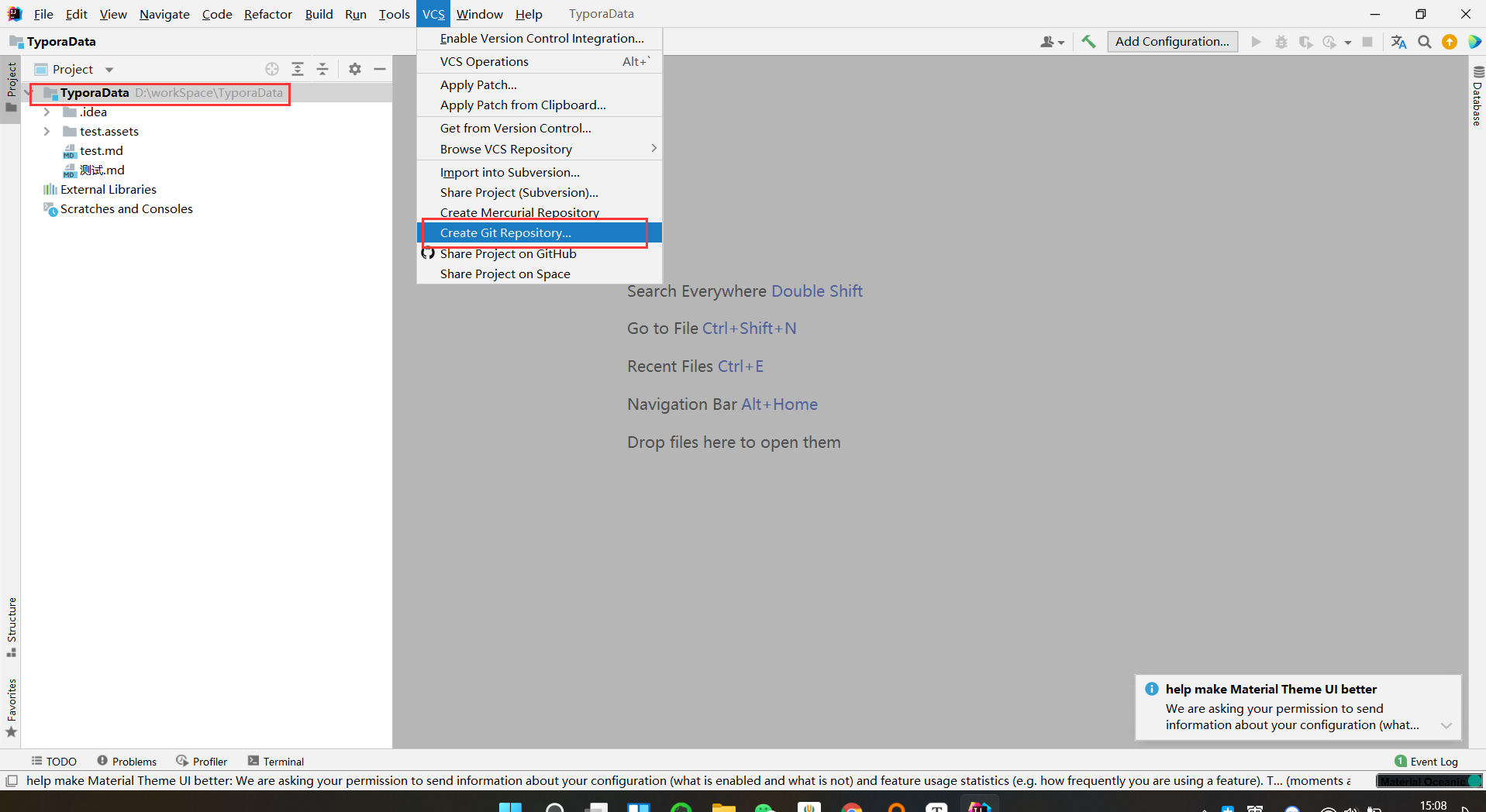This screenshot has height=812, width=1486.
Task: Expand the test.assets folder
Action: [47, 132]
